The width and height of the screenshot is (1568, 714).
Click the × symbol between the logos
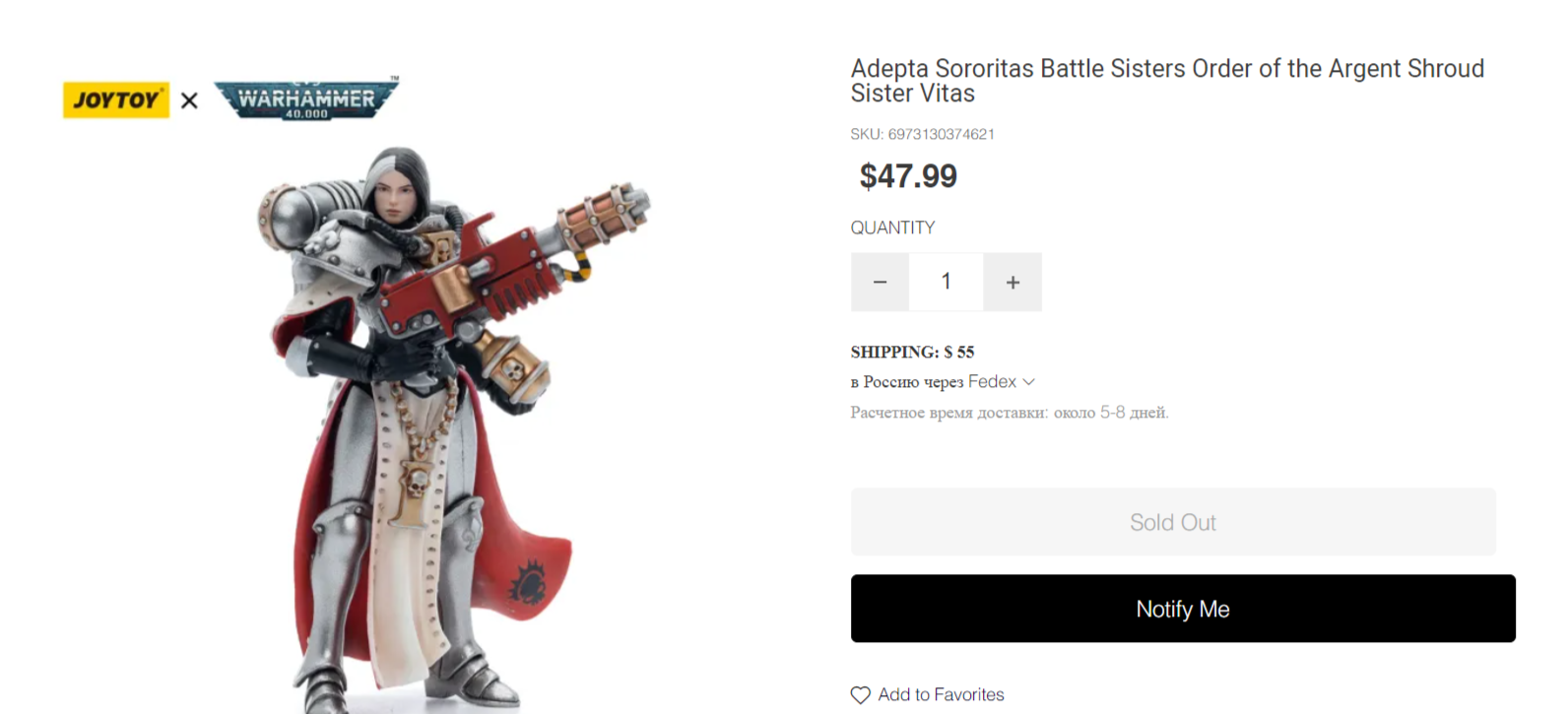[189, 100]
